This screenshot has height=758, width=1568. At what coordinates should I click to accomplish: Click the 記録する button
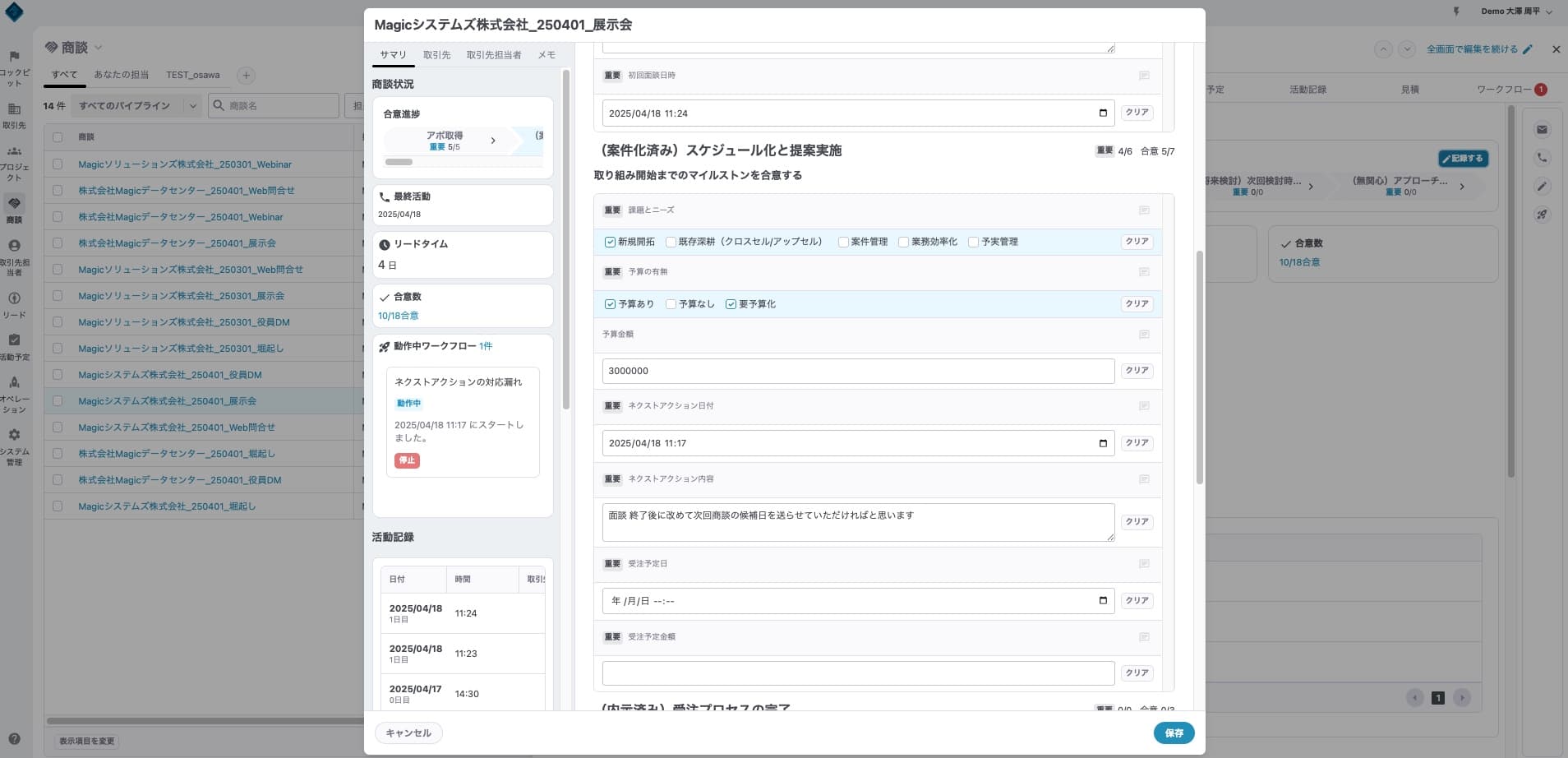point(1463,159)
